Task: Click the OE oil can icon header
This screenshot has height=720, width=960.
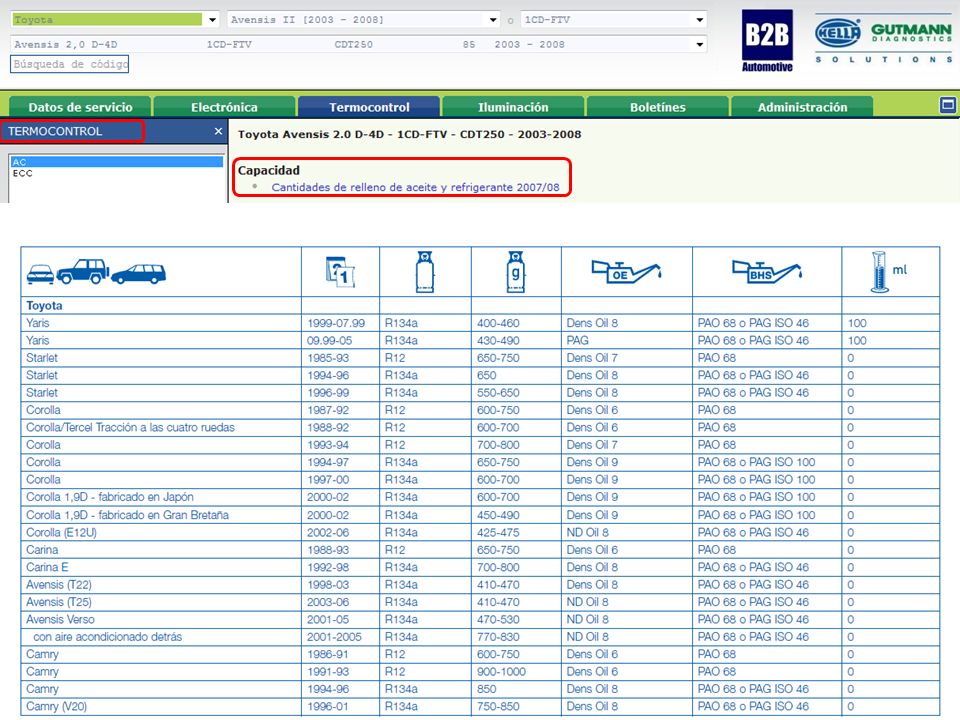Action: [626, 272]
